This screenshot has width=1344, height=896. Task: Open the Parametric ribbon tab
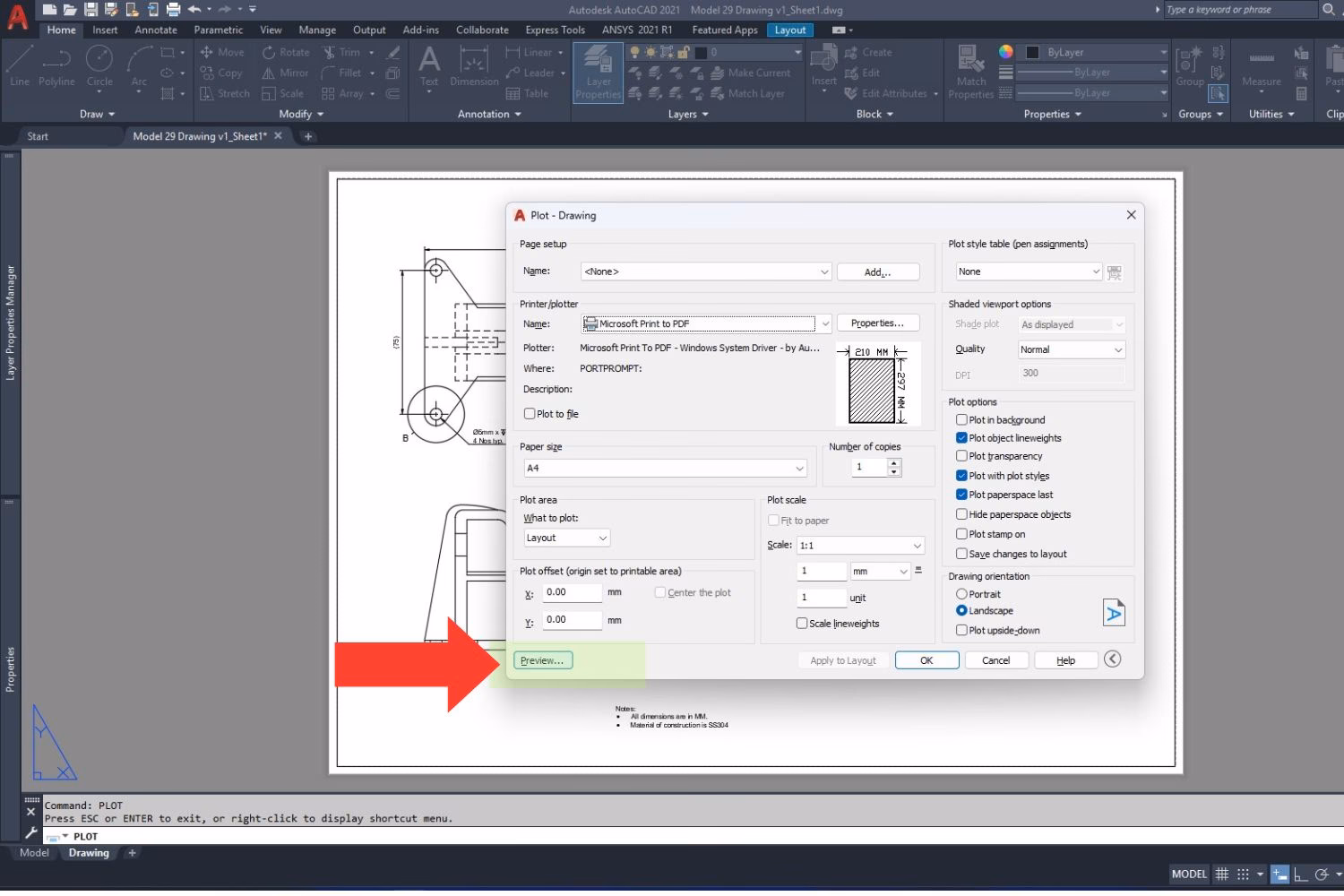coord(219,30)
